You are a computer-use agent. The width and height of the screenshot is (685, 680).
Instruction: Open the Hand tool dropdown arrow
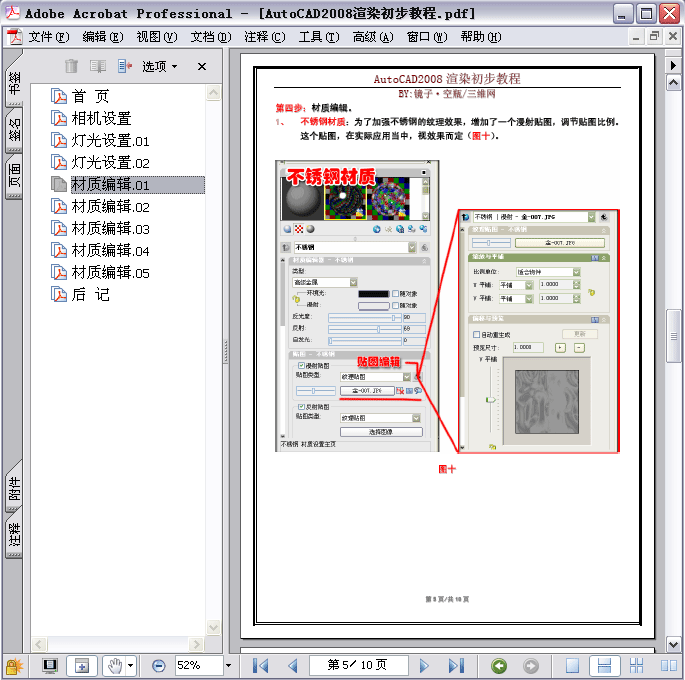[x=131, y=666]
